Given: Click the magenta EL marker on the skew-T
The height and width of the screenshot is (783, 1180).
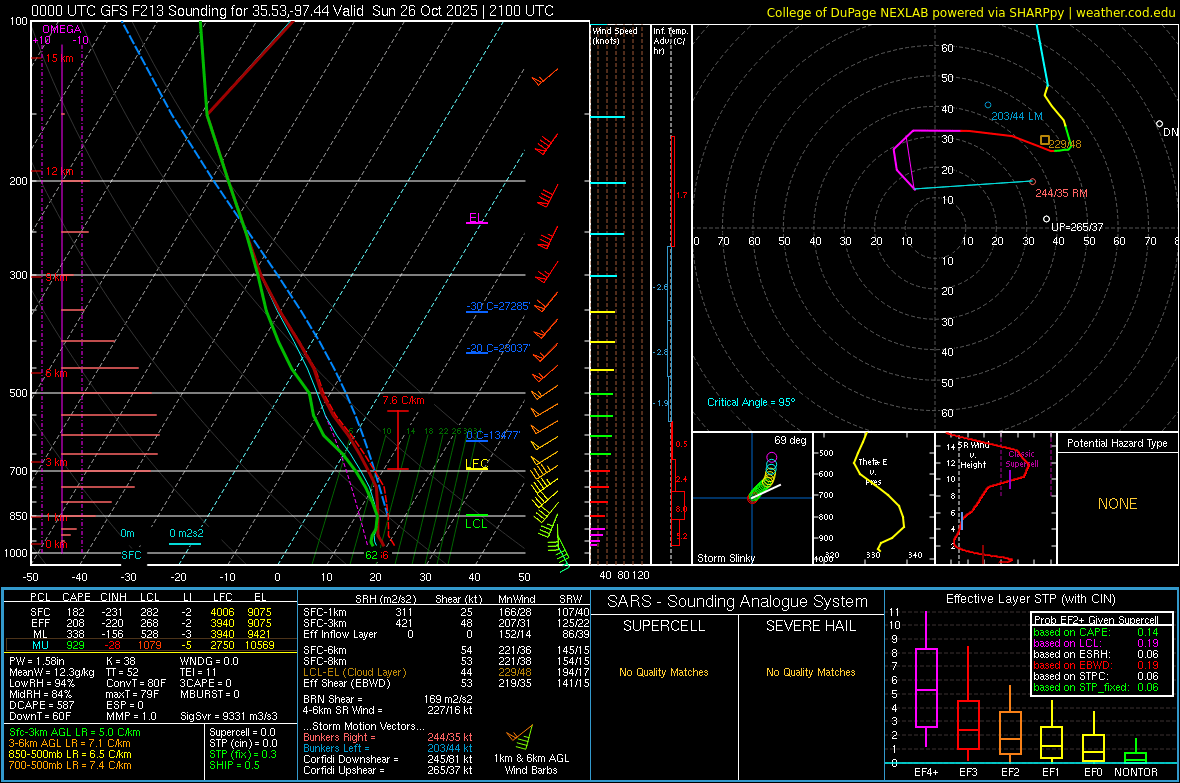Looking at the screenshot, I should coord(476,218).
